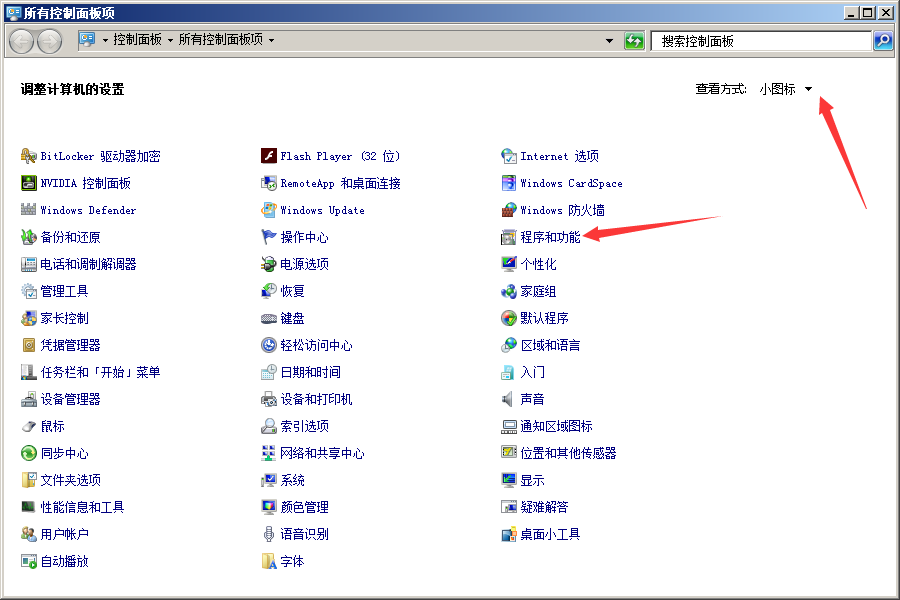Image resolution: width=900 pixels, height=600 pixels.
Task: Click the 备份和还原 icon
Action: [29, 237]
